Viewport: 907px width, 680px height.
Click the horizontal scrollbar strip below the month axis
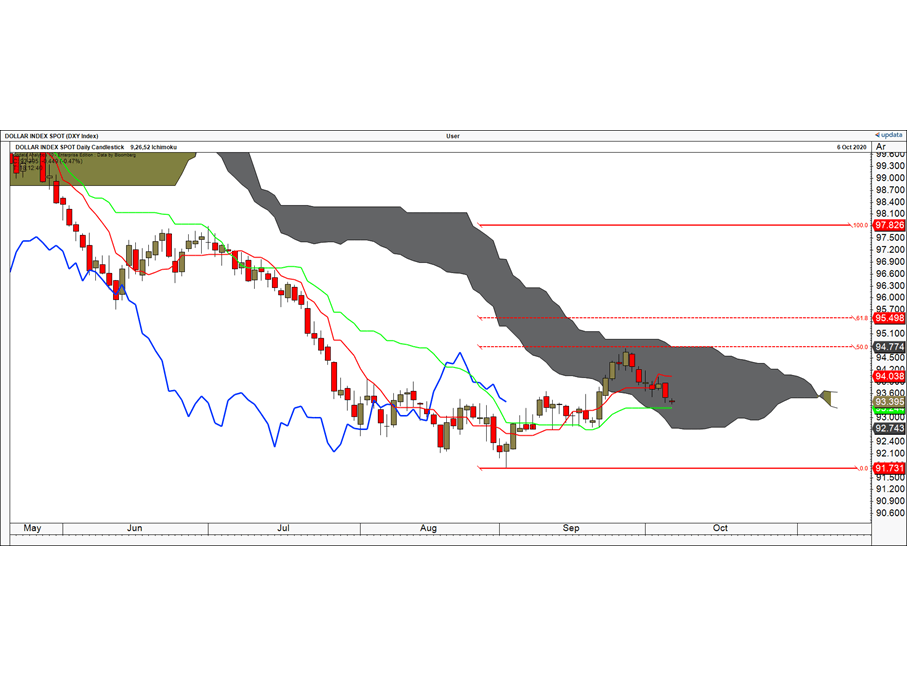coord(441,539)
